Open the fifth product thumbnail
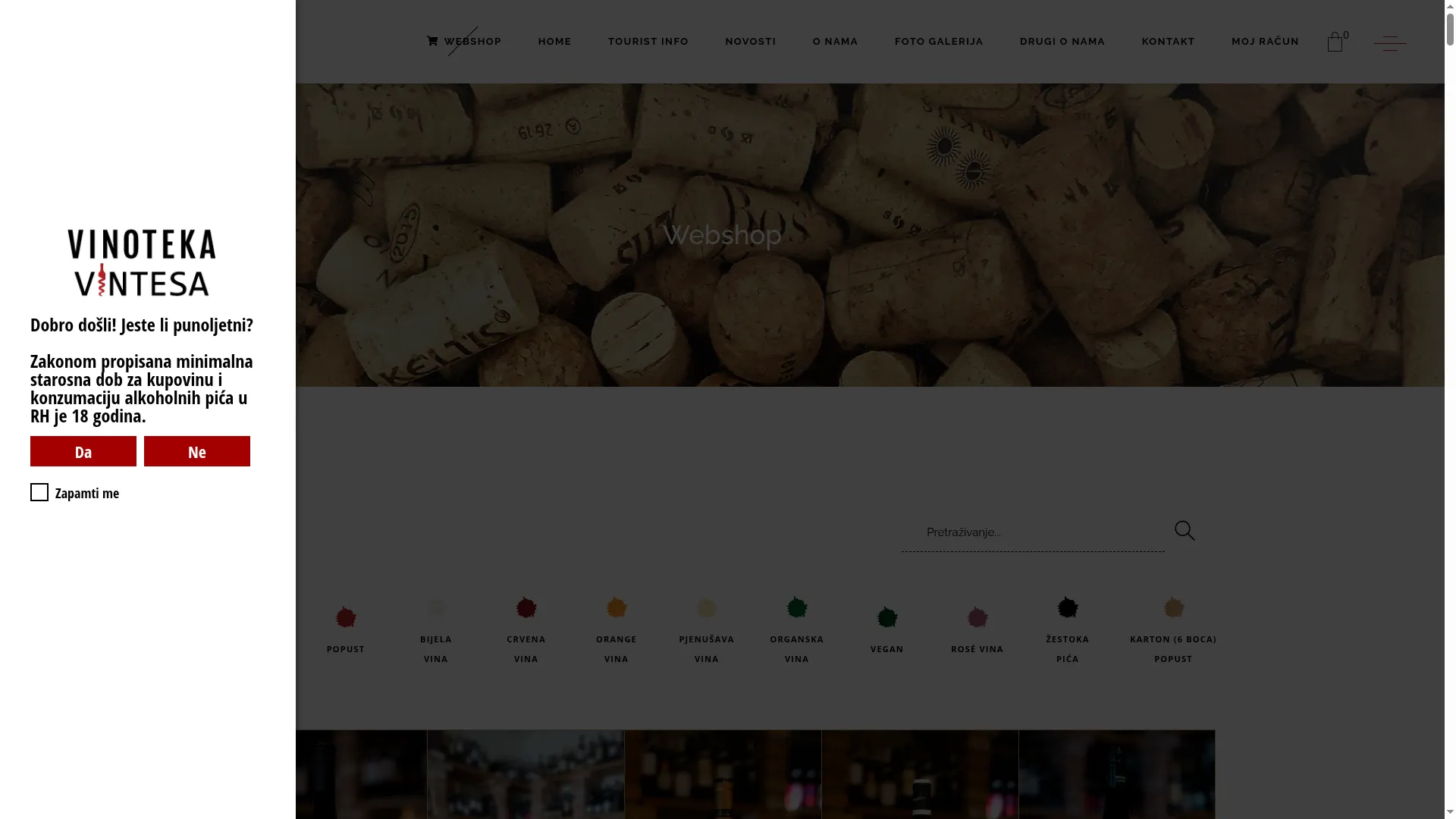The image size is (1456, 819). 1117,774
